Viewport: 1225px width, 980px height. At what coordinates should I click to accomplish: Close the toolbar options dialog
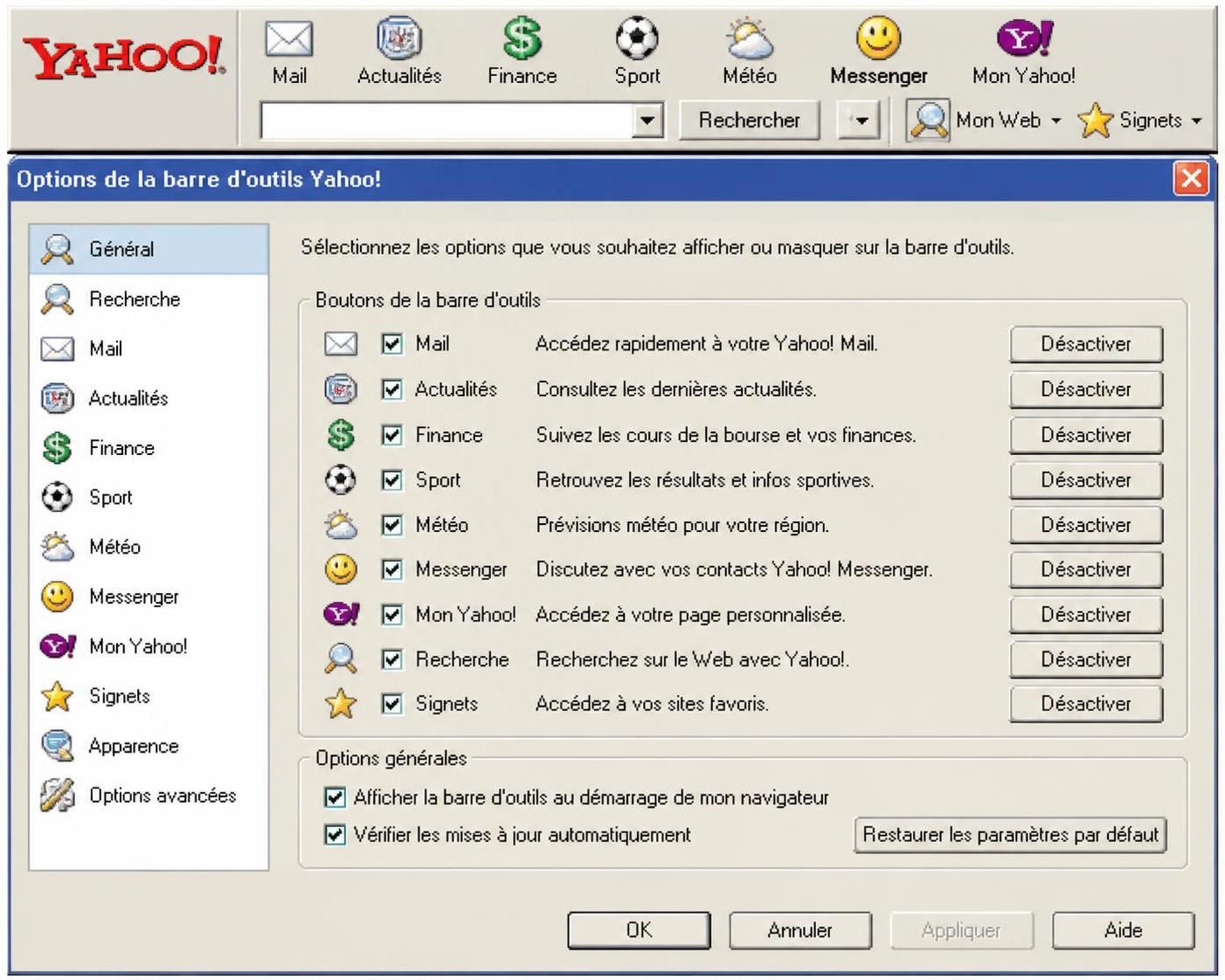[1191, 178]
